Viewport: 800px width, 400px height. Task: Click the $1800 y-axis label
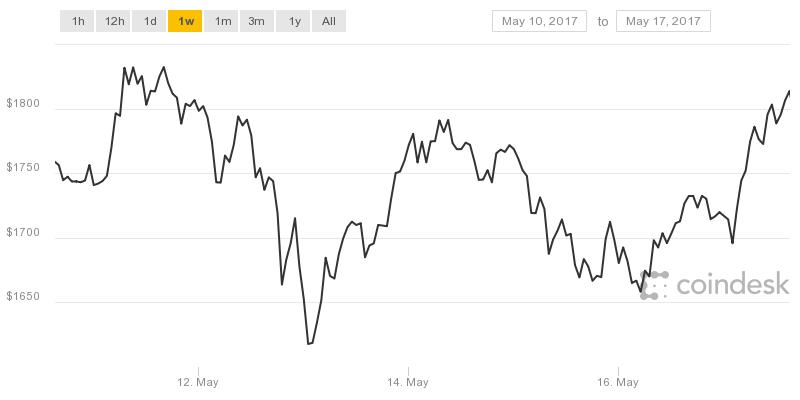click(x=27, y=110)
